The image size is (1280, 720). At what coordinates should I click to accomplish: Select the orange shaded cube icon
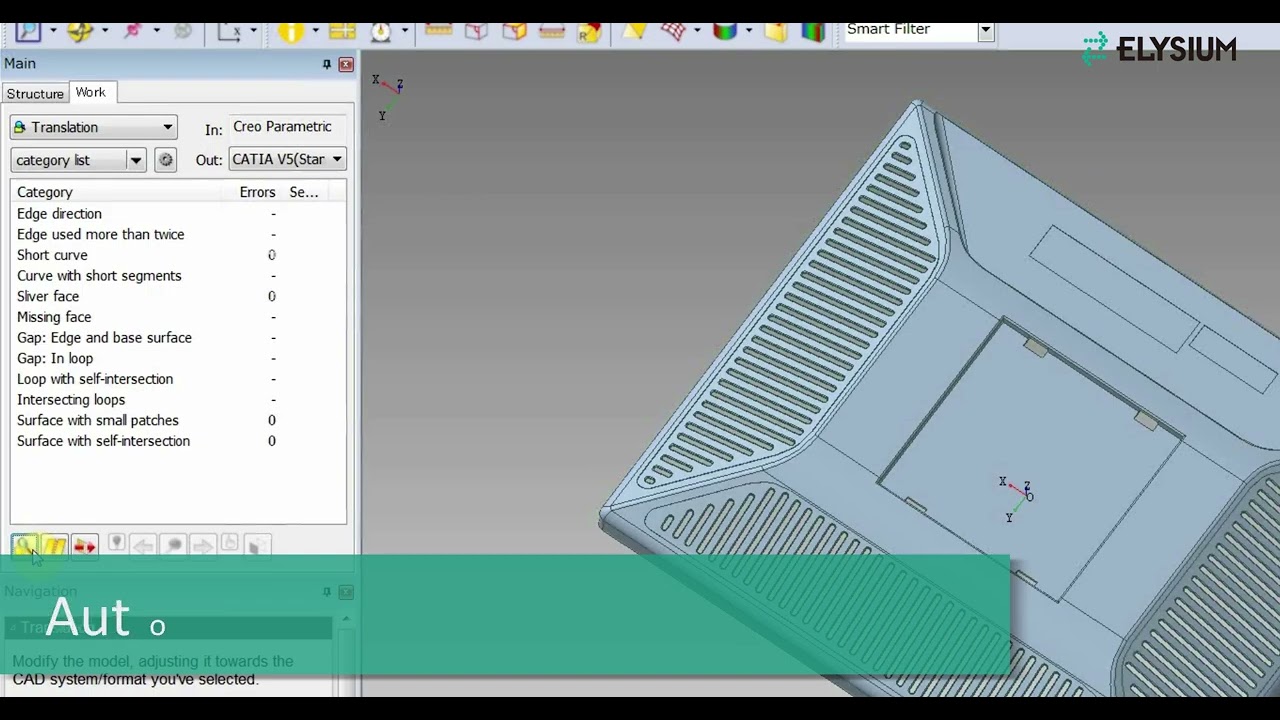[514, 31]
